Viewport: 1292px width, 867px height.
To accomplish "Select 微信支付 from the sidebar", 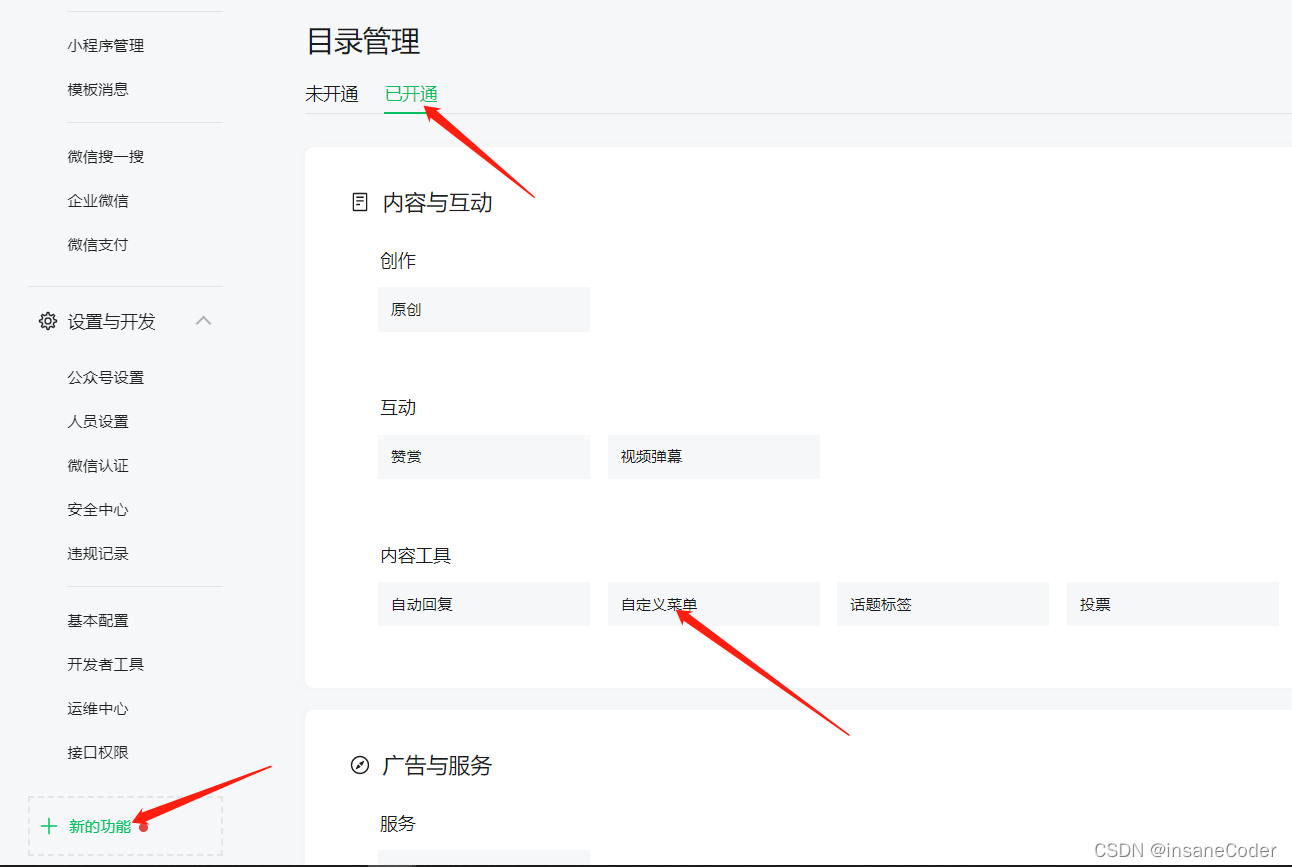I will click(x=97, y=243).
